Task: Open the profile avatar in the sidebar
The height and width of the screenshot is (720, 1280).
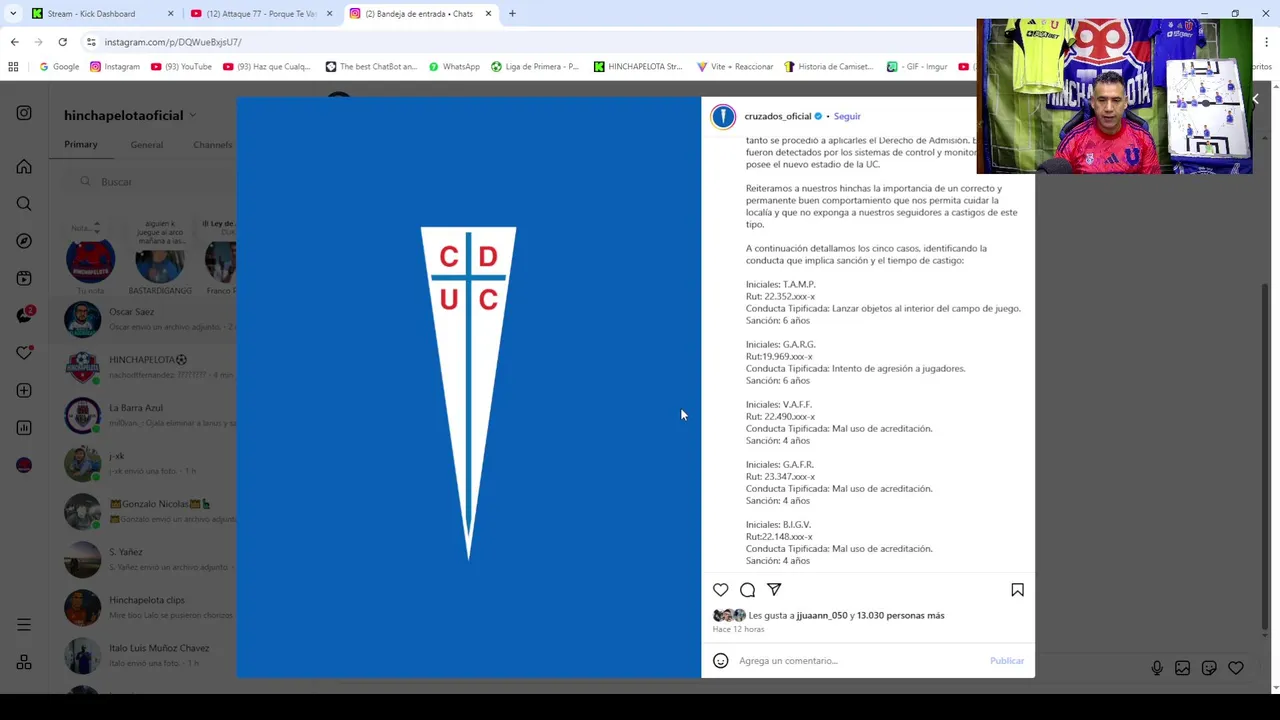Action: pyautogui.click(x=24, y=465)
